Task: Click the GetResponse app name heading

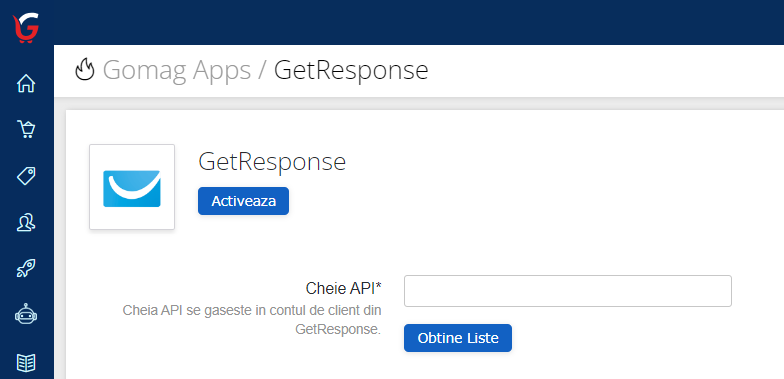Action: point(272,162)
